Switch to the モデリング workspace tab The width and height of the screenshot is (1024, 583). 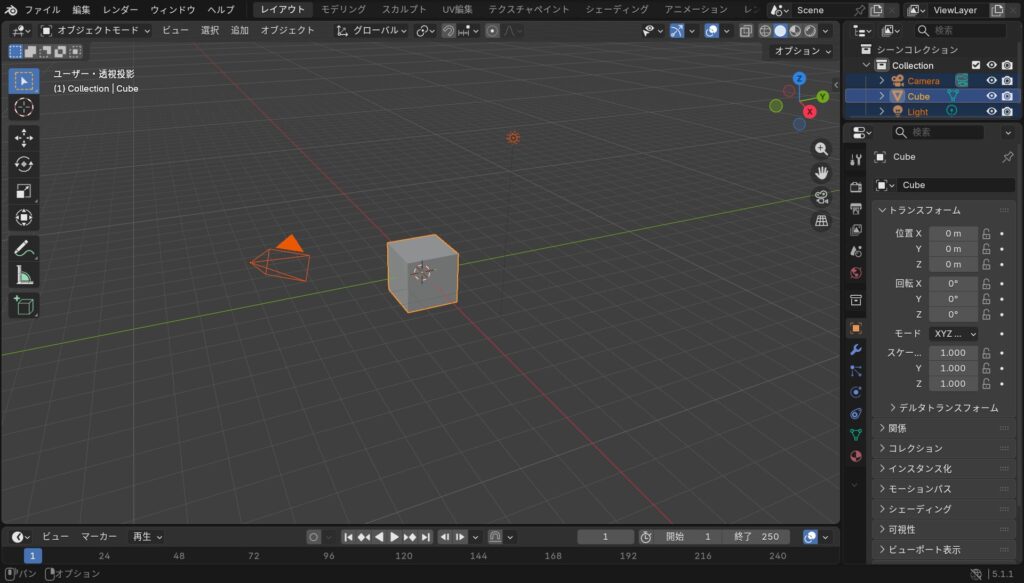[343, 9]
